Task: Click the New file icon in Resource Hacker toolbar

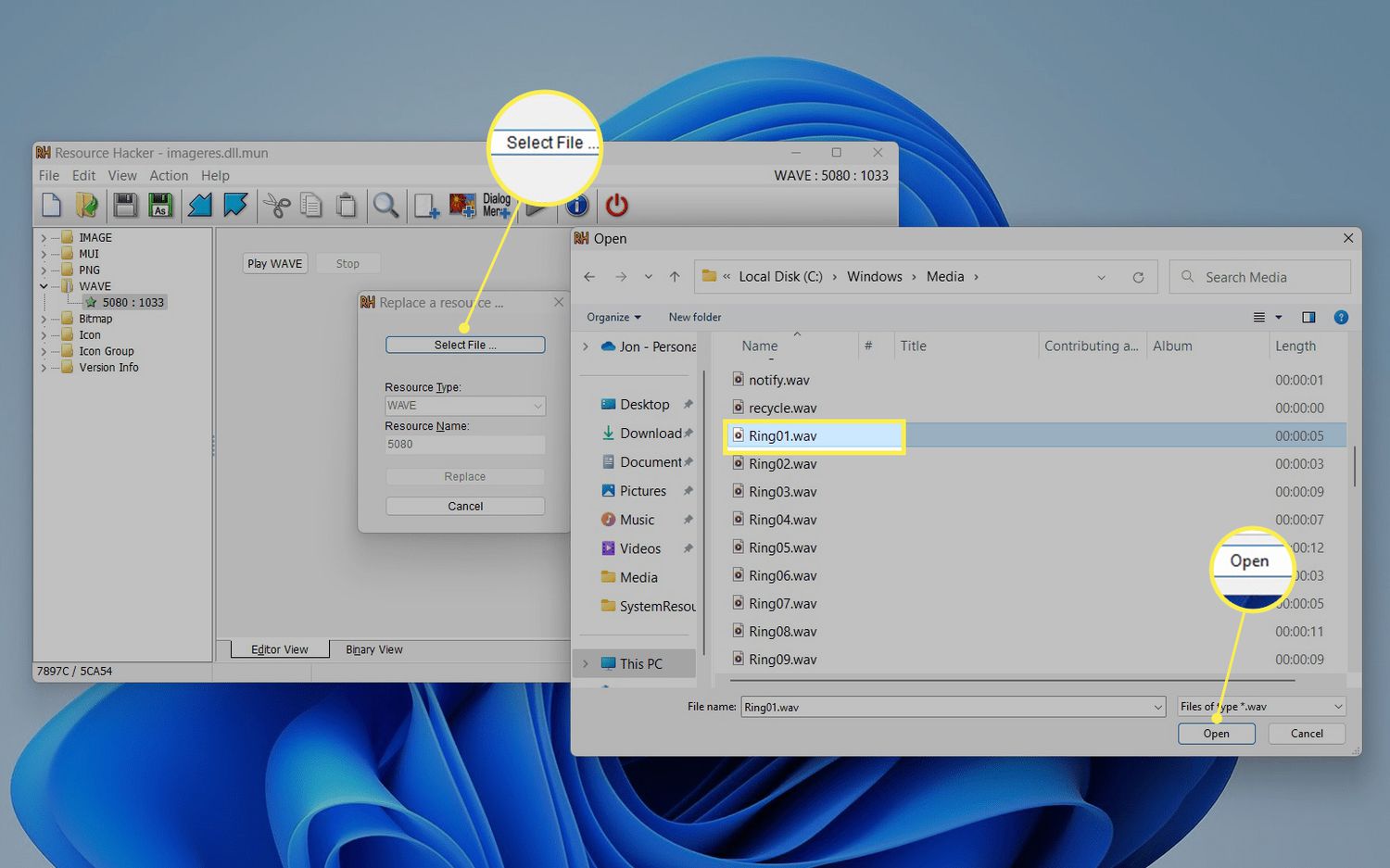Action: point(52,205)
